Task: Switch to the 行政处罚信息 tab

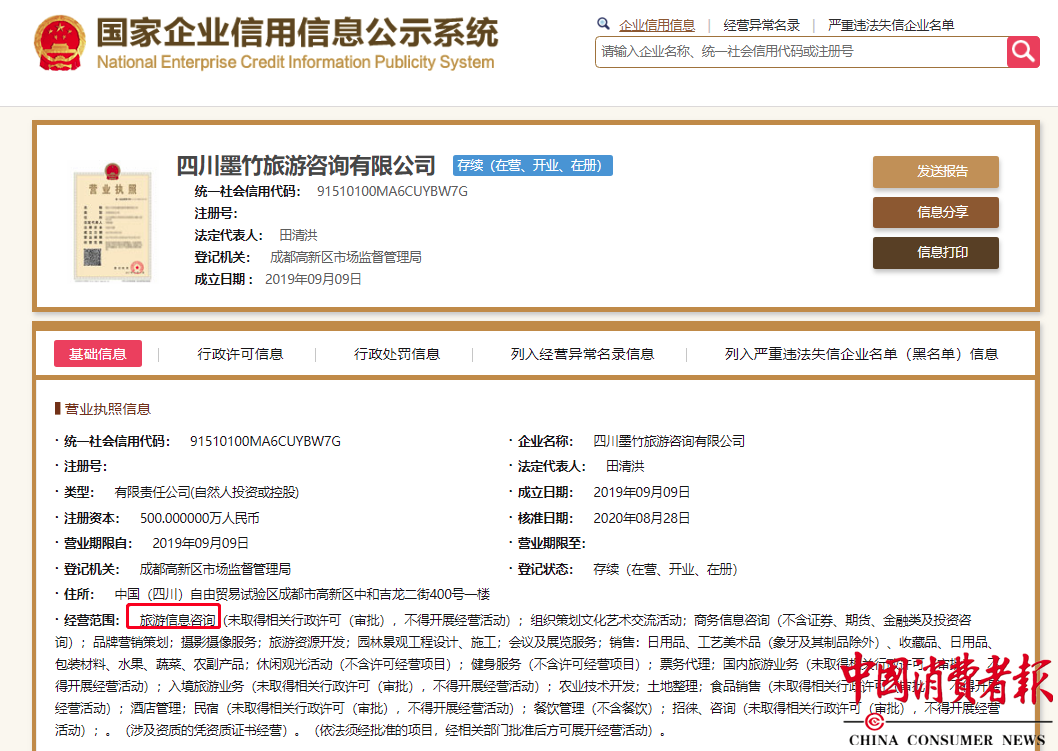Action: pyautogui.click(x=397, y=354)
